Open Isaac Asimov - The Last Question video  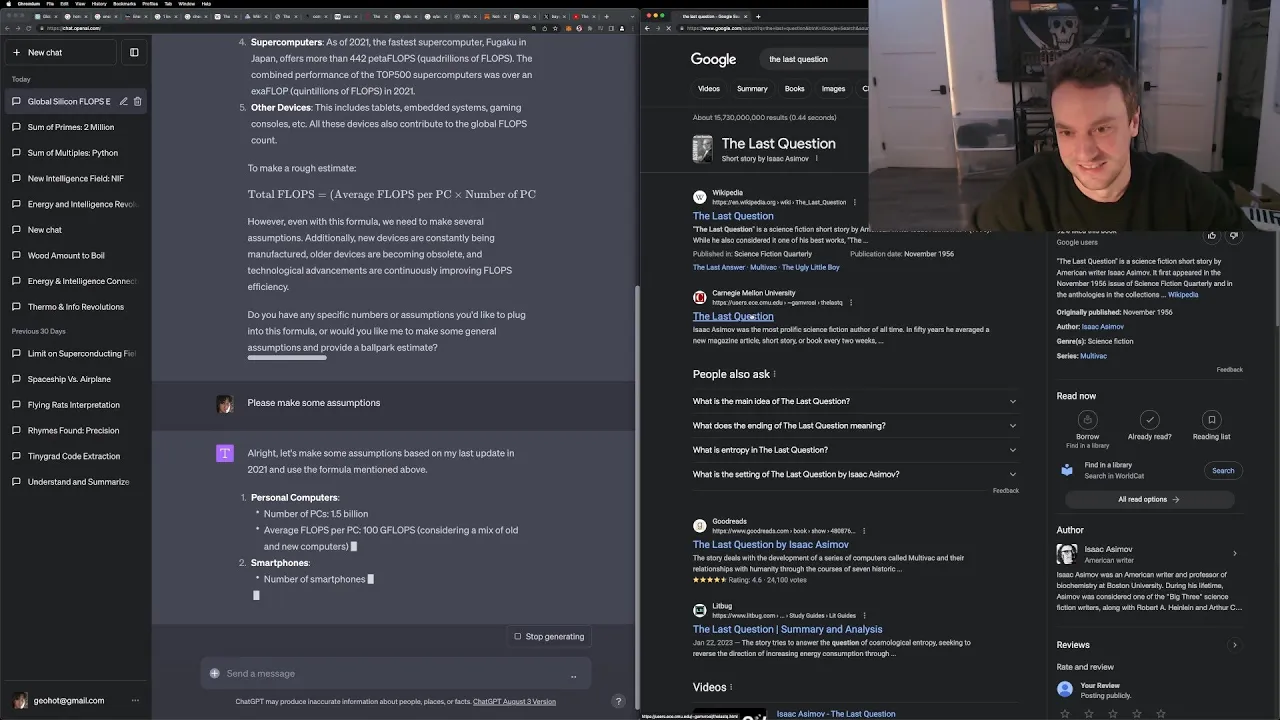point(835,714)
